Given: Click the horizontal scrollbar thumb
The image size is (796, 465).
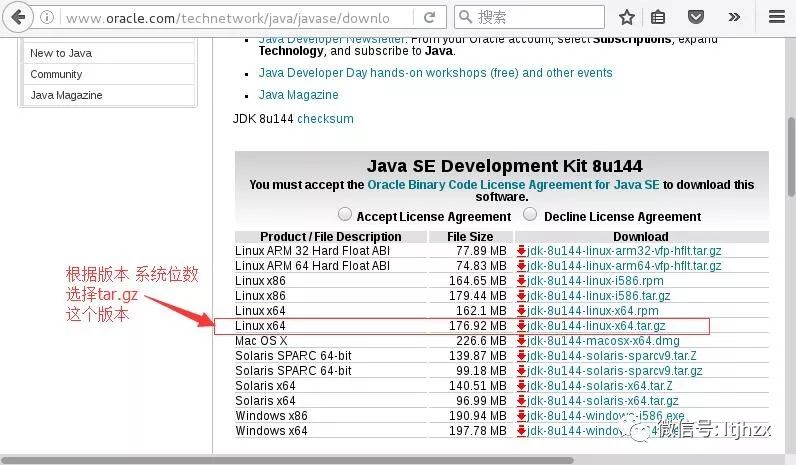Looking at the screenshot, I should click(x=288, y=460).
